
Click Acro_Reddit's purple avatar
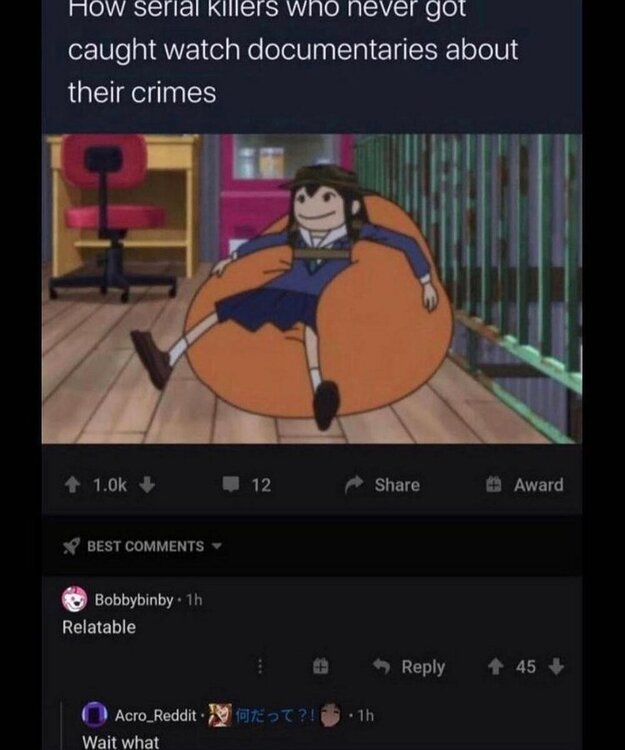click(x=95, y=715)
